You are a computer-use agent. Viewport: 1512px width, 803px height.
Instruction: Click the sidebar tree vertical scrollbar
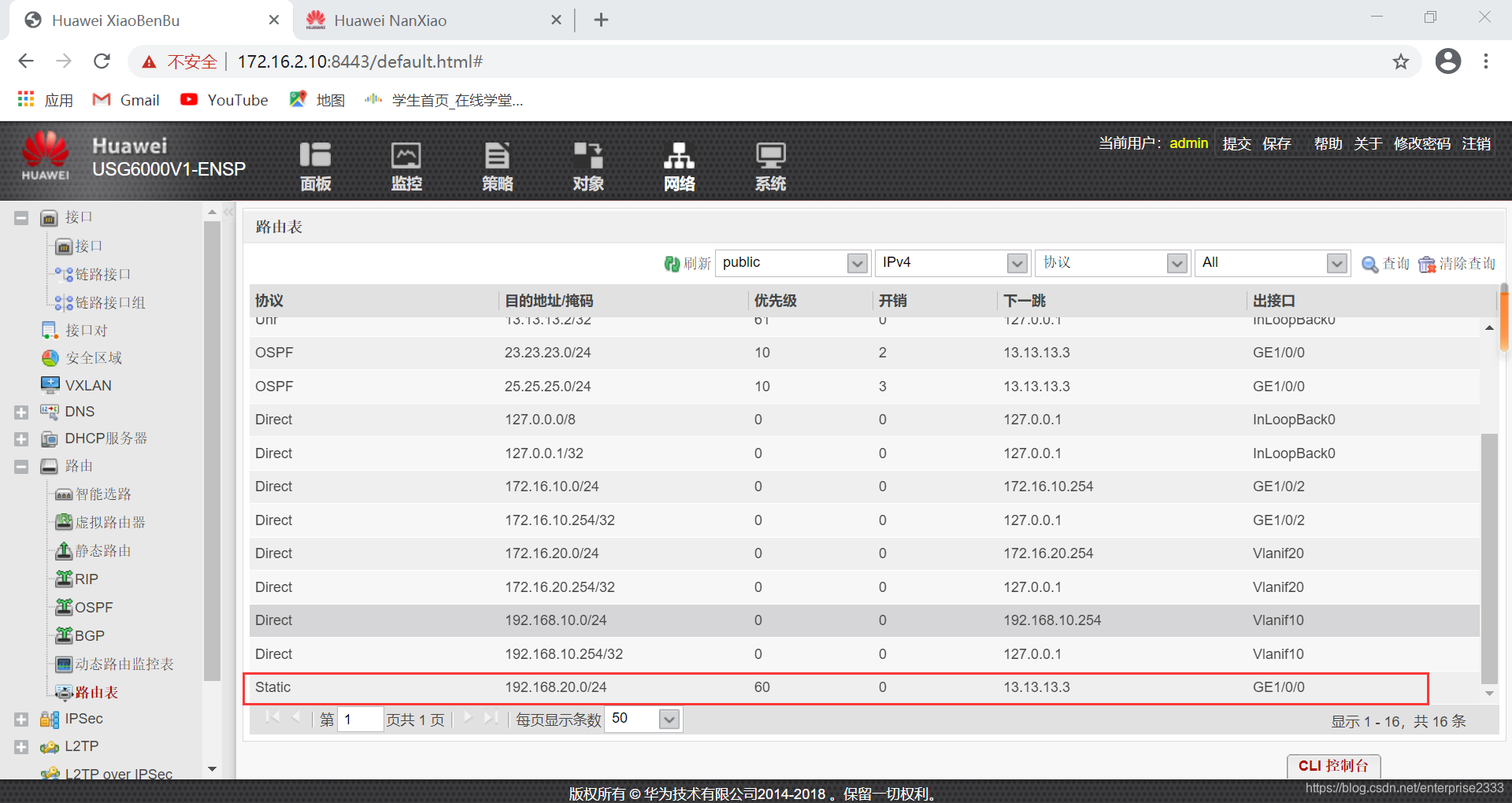click(211, 450)
